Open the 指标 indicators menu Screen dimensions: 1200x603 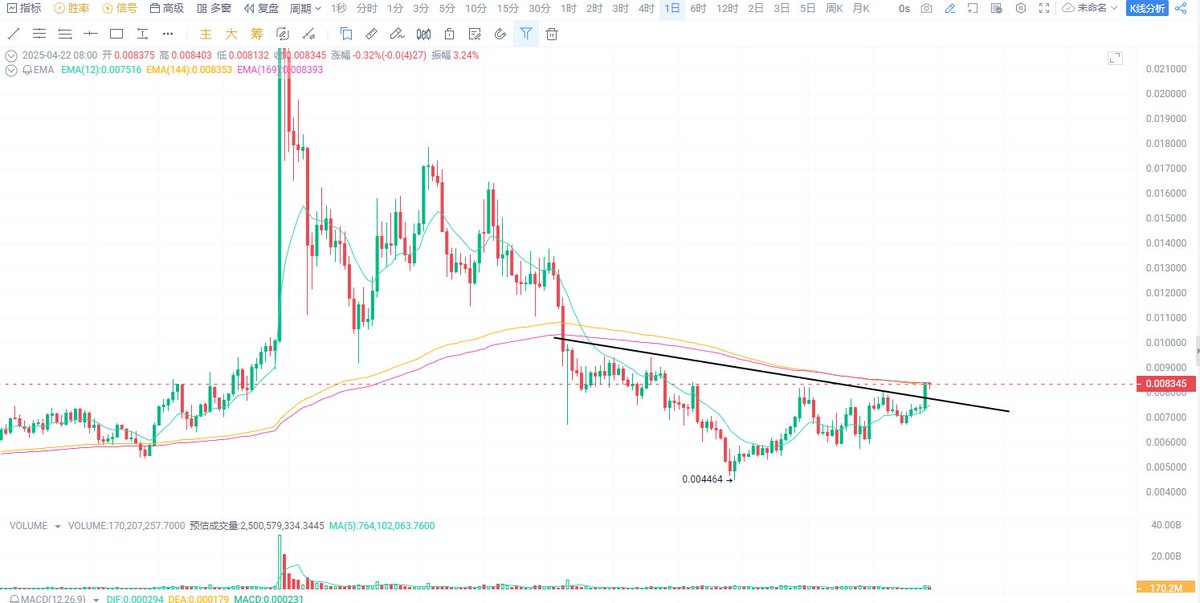click(24, 8)
